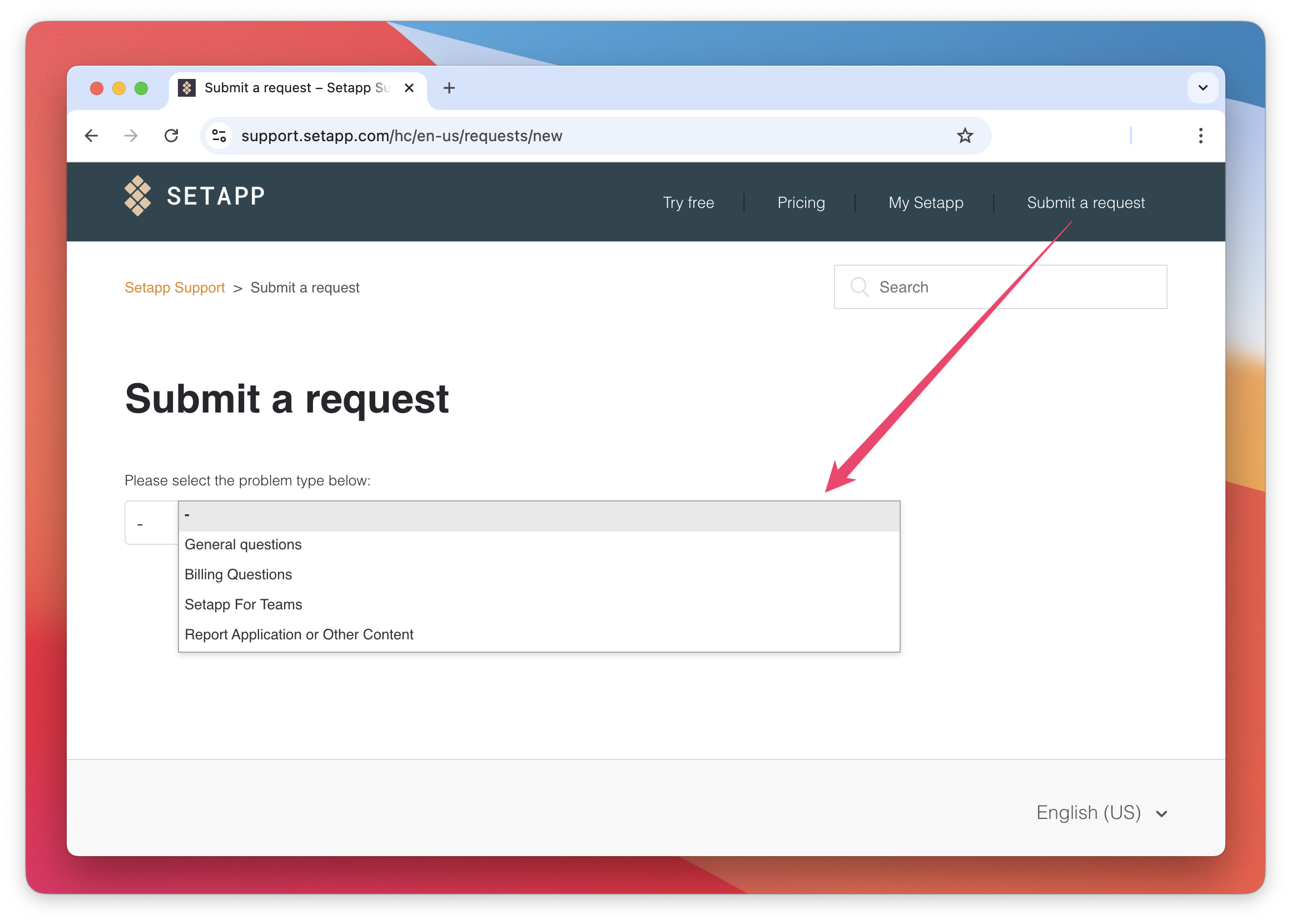Open site information icon in address bar
This screenshot has height=924, width=1291.
coord(219,136)
